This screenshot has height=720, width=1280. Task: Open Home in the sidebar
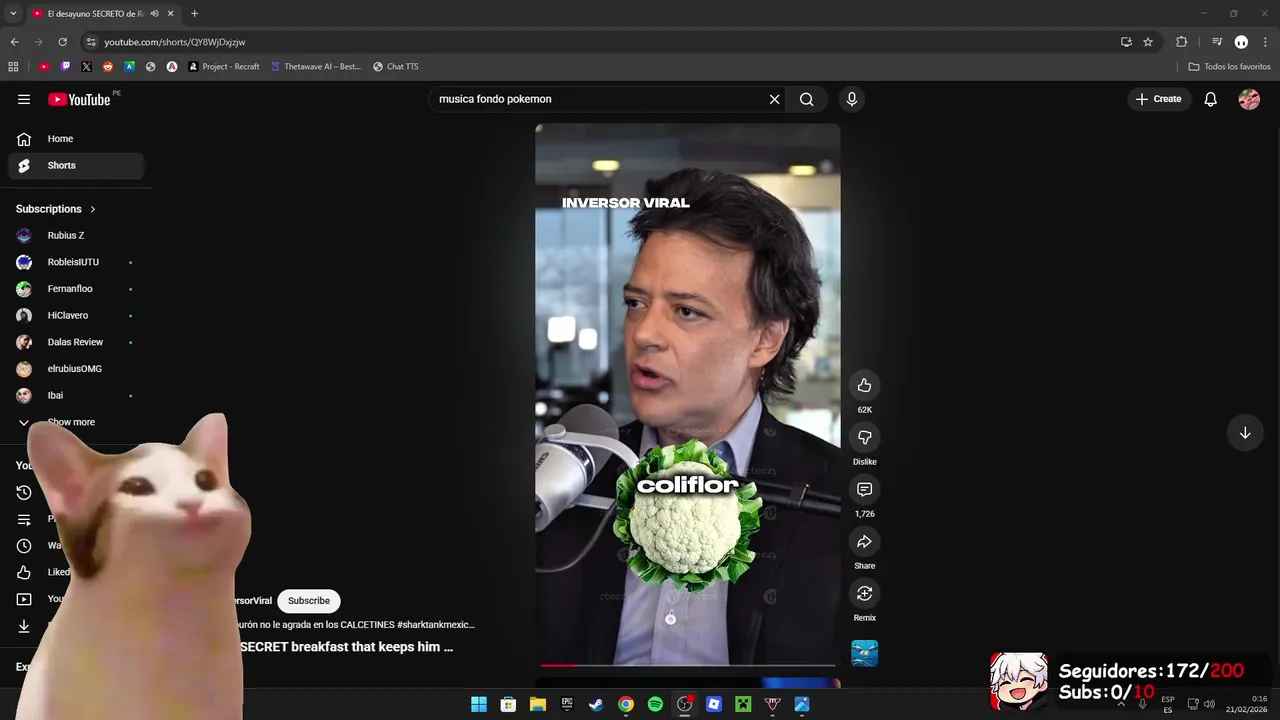(76, 139)
